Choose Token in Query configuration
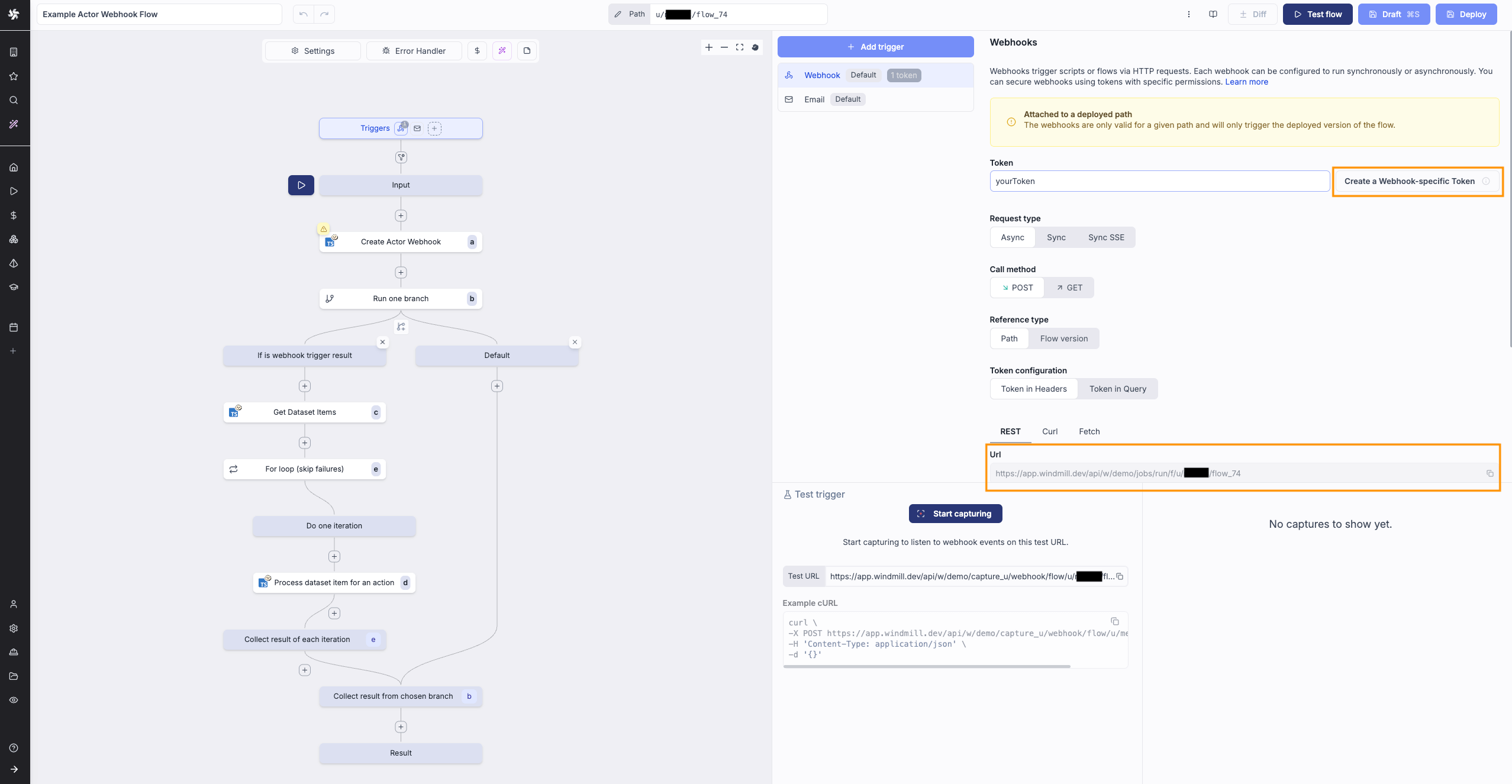1512x784 pixels. coord(1118,389)
